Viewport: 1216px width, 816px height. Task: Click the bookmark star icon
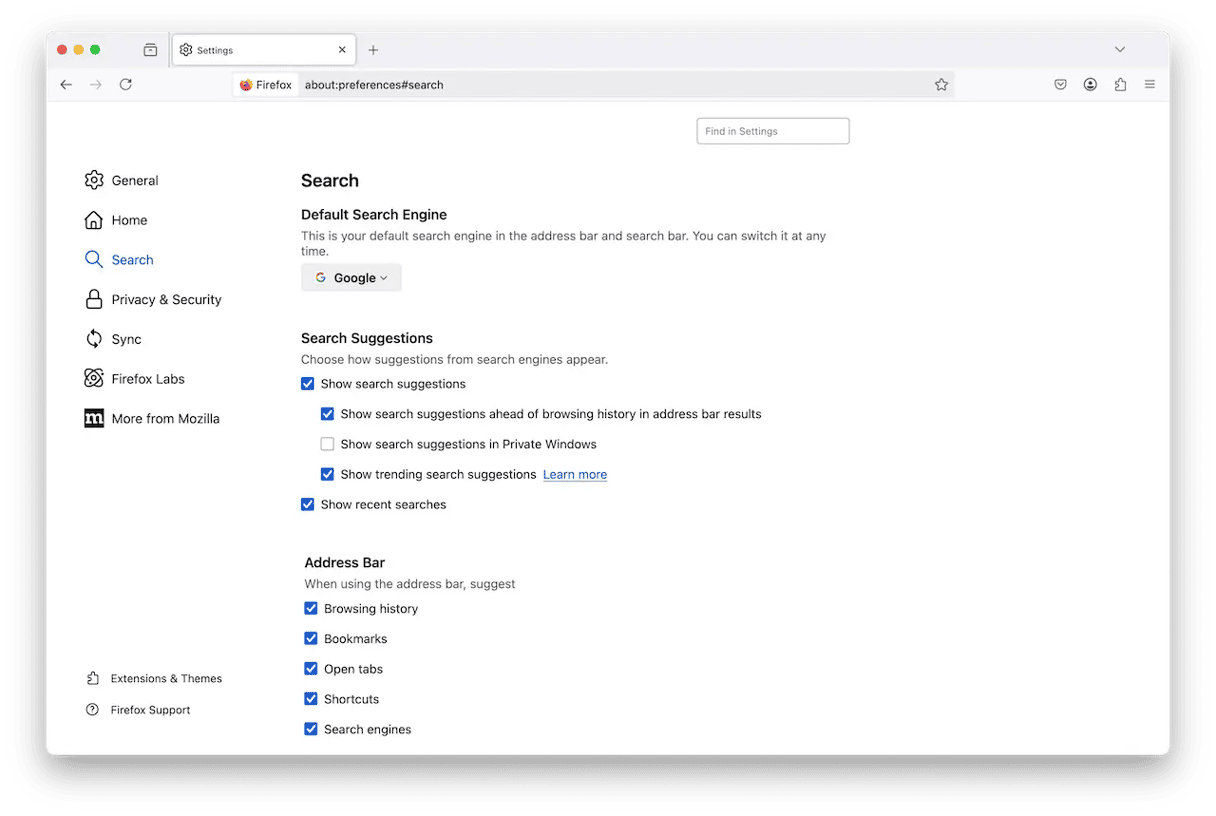click(x=941, y=85)
